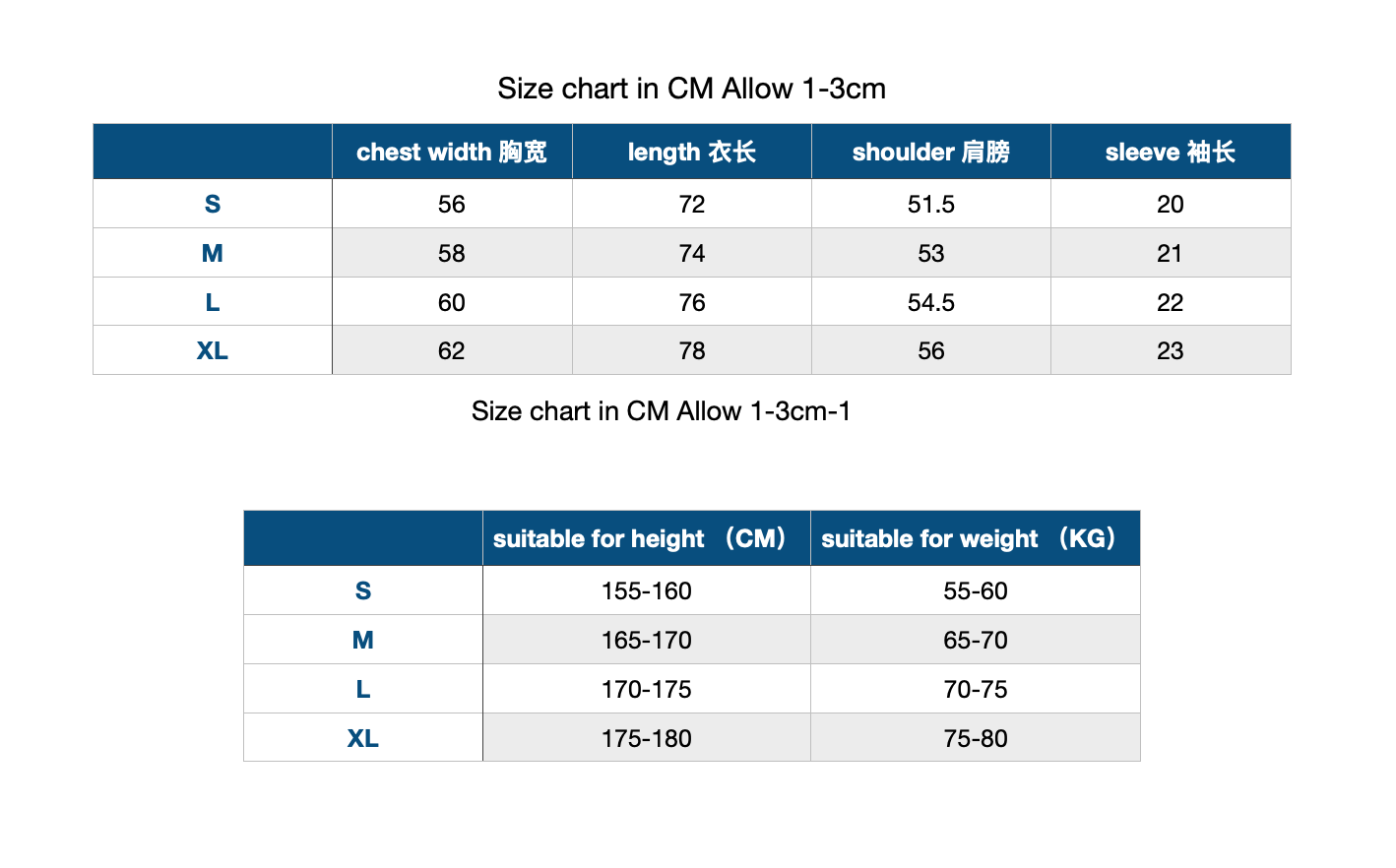Select the length 衣长 header cell
This screenshot has height=868, width=1396.
point(692,152)
